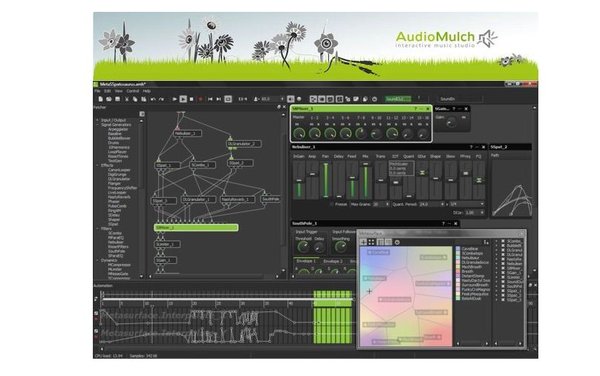Toggle the Freeze checkbox in Nebuliser panel
The width and height of the screenshot is (600, 376).
click(331, 204)
